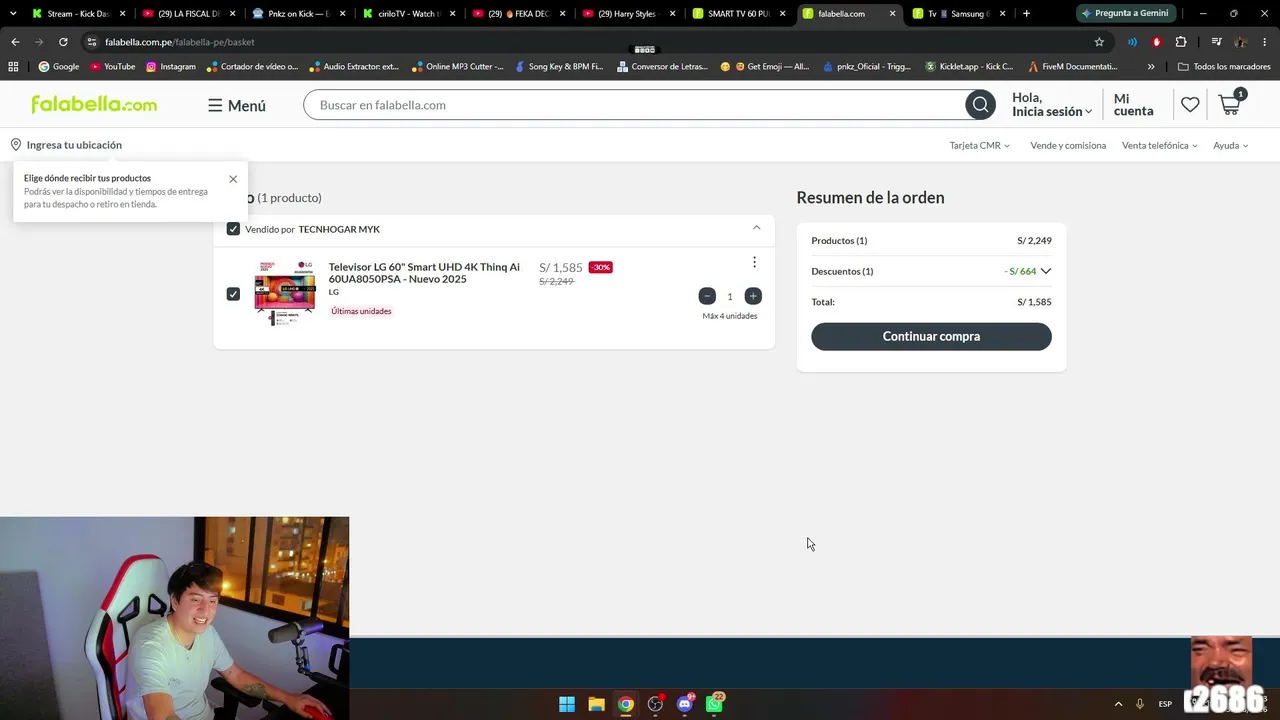Open File Explorer from the taskbar
This screenshot has width=1280, height=720.
596,704
